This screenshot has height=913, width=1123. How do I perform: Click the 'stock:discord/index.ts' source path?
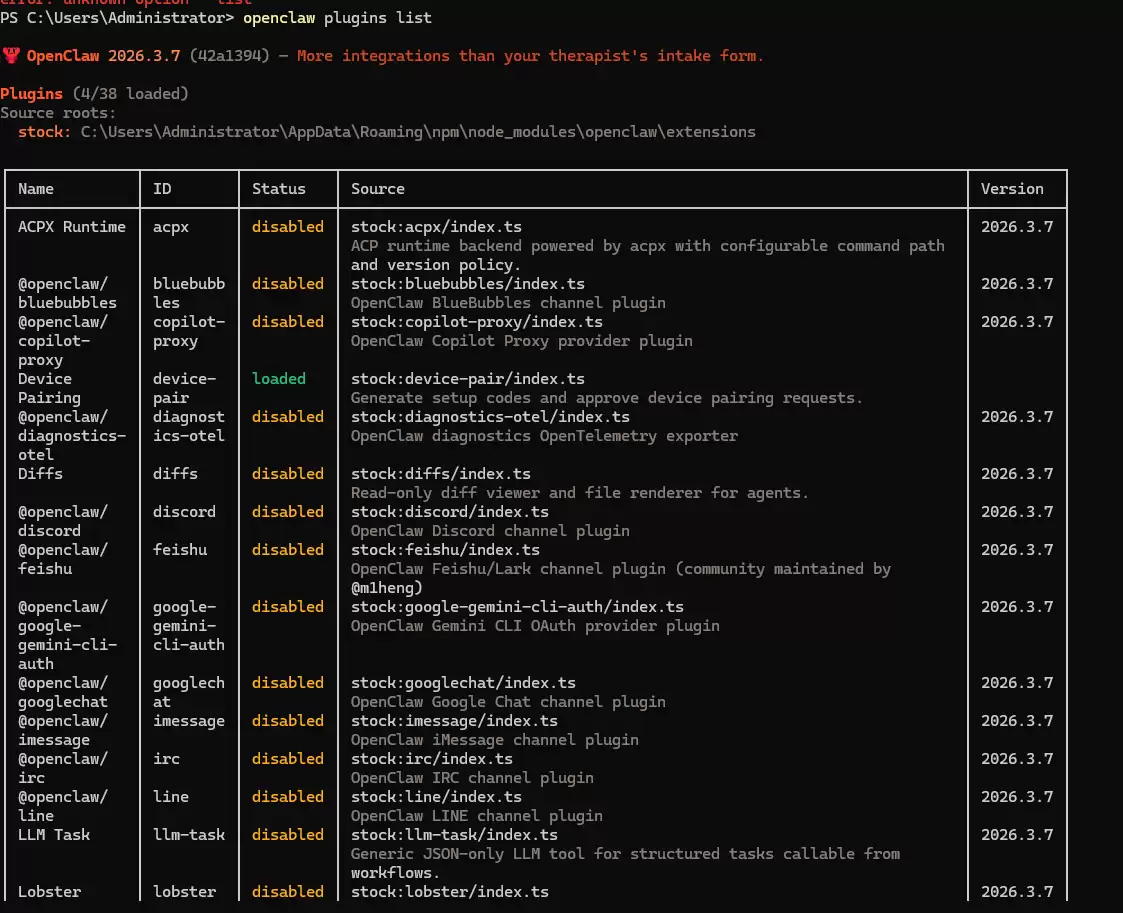[449, 511]
